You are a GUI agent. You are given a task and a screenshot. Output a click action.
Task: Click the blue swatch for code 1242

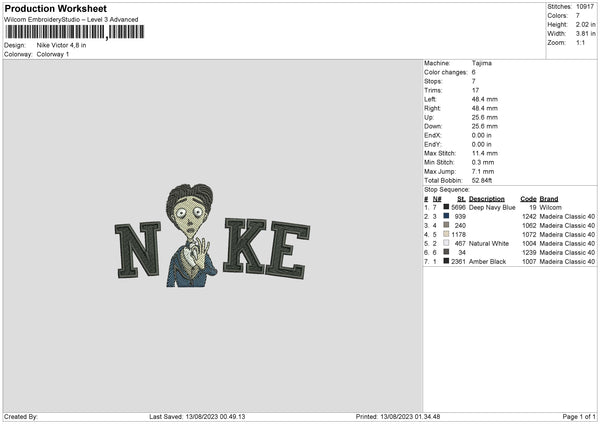[x=446, y=216]
